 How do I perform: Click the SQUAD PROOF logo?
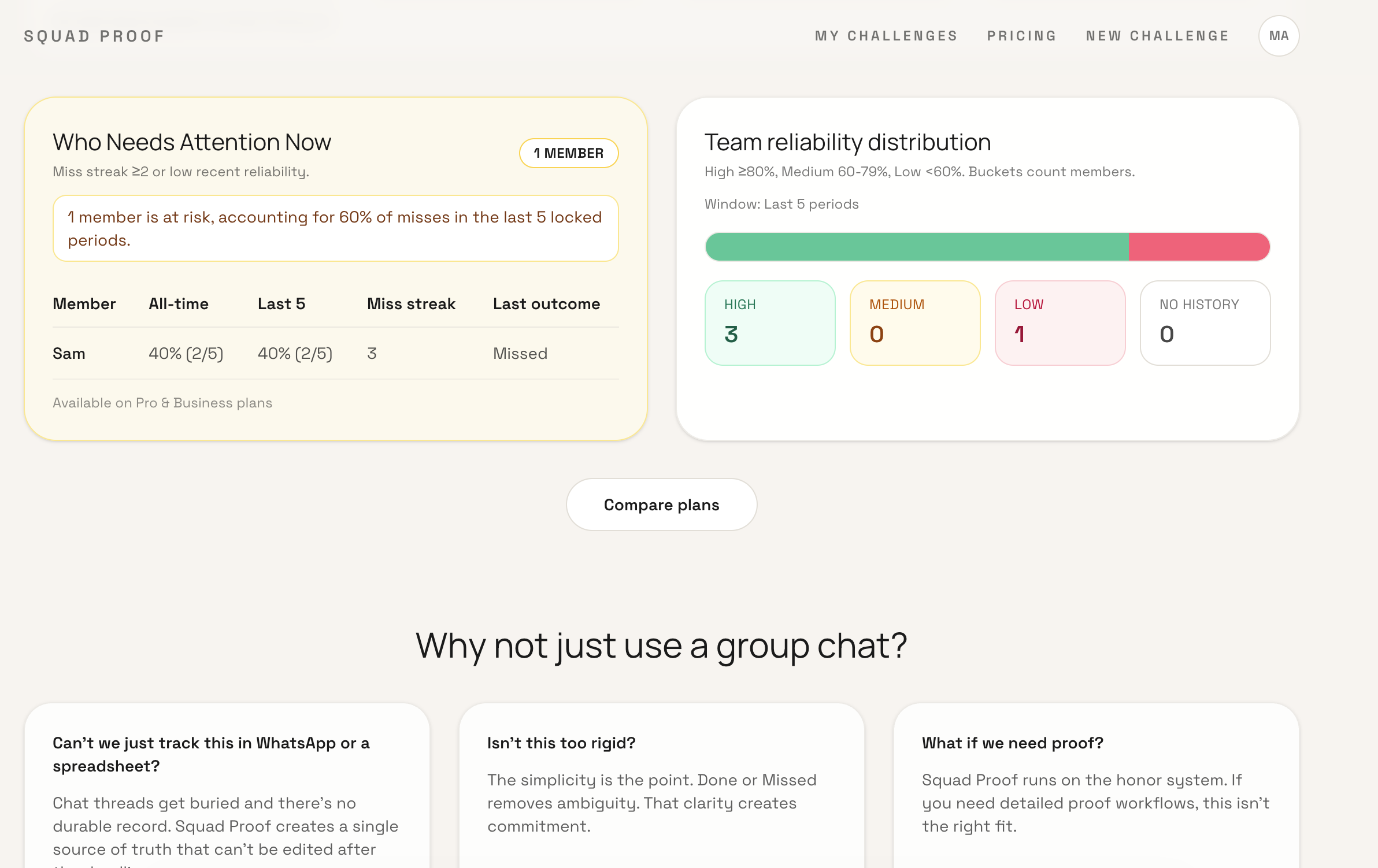click(94, 35)
